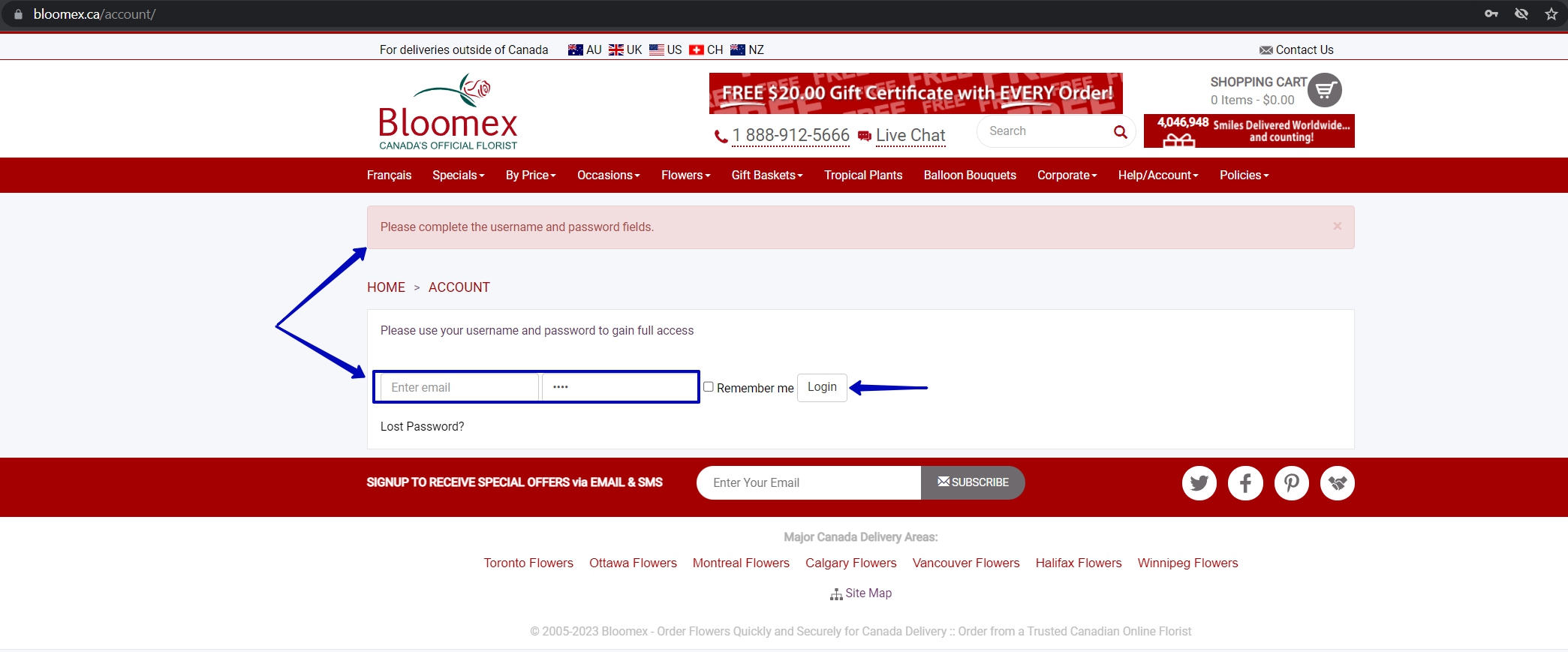Viewport: 1568px width, 652px height.
Task: Open Halifax Flowers link
Action: (x=1079, y=563)
